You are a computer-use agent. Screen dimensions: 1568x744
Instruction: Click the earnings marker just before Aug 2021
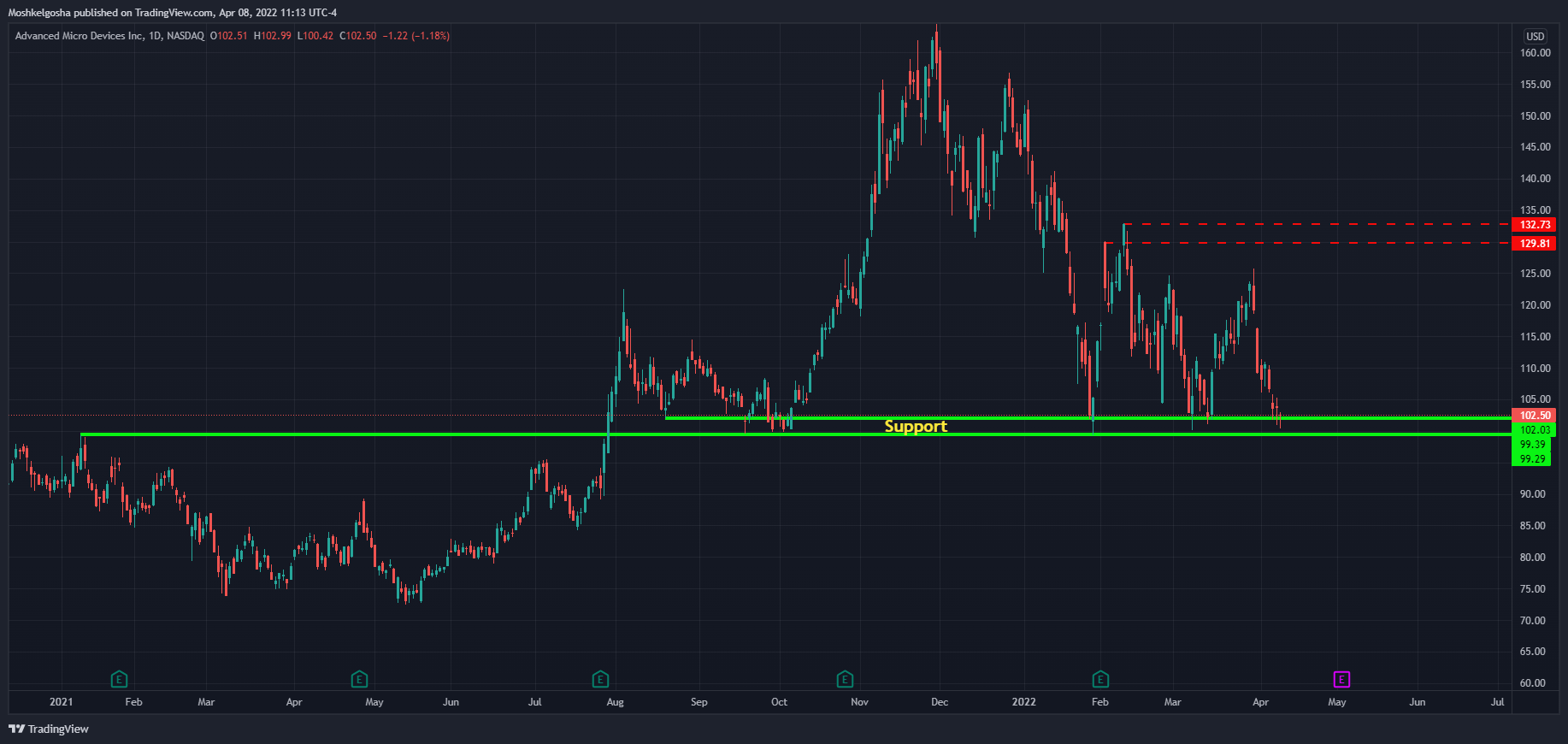click(x=600, y=680)
